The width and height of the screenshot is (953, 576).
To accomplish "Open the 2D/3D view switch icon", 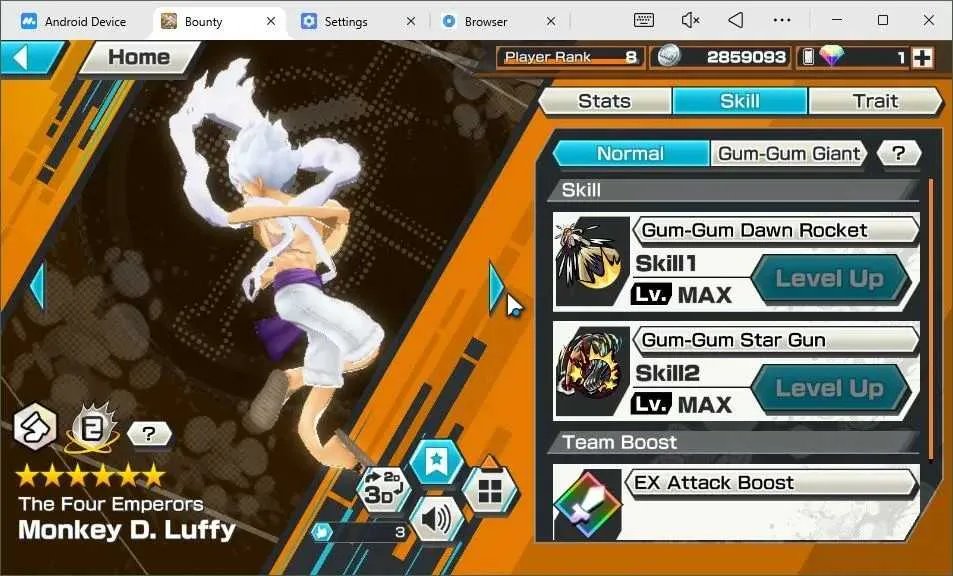I will (384, 488).
